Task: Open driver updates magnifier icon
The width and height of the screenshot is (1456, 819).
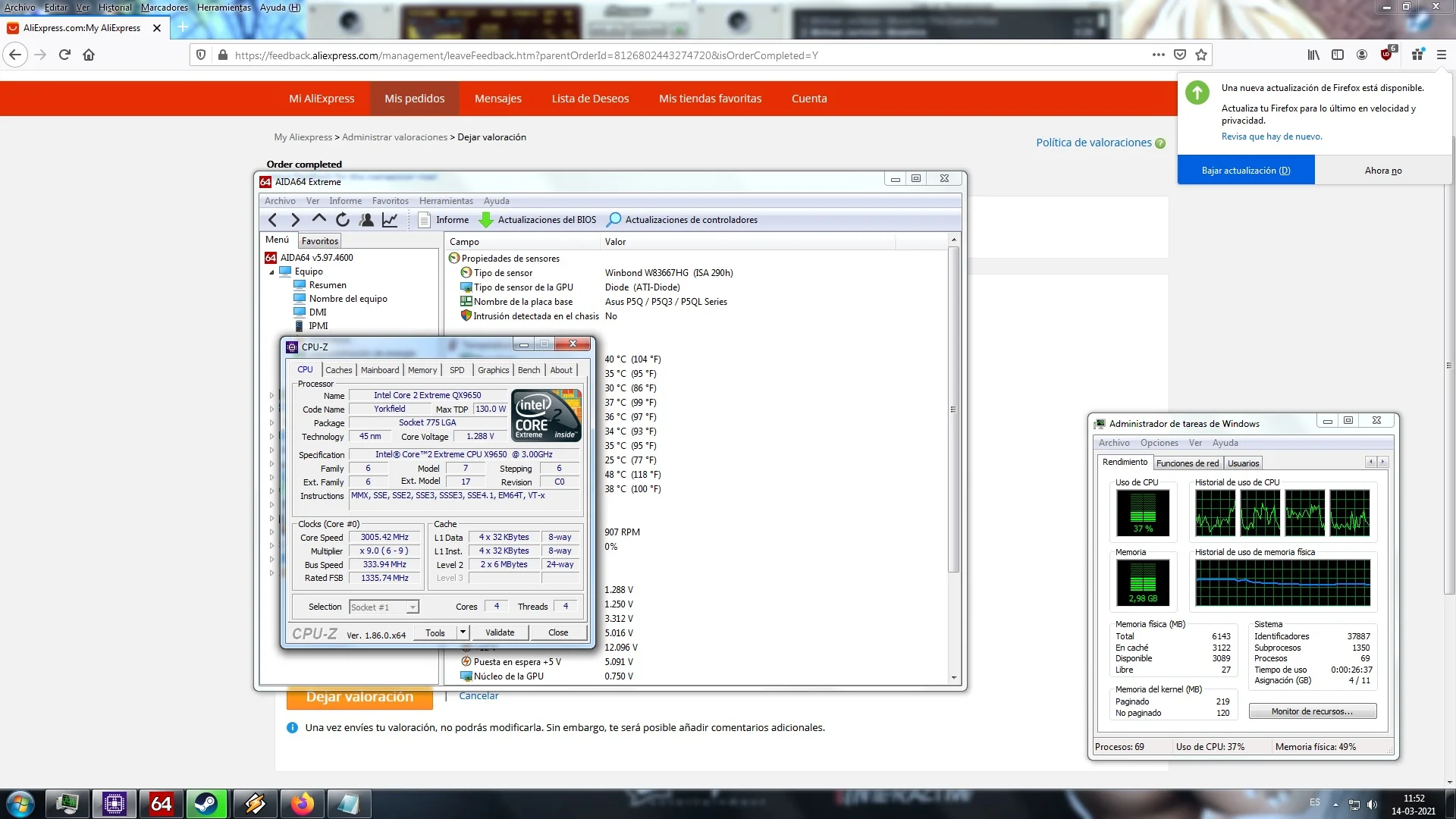Action: (614, 220)
